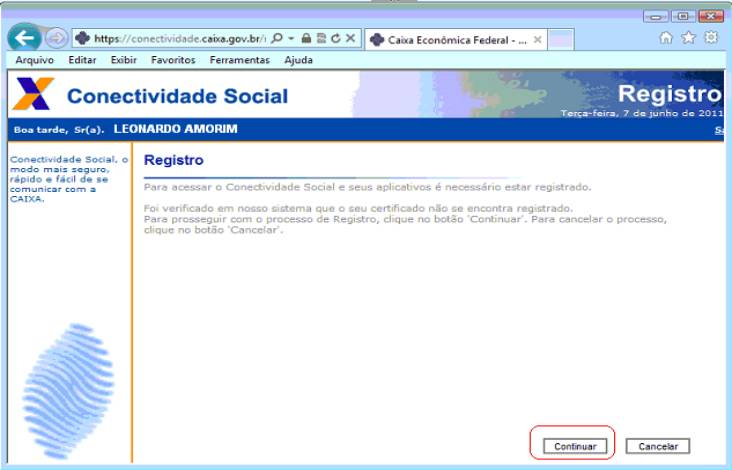Stop loading with address bar X
This screenshot has height=470, width=732.
(x=350, y=38)
